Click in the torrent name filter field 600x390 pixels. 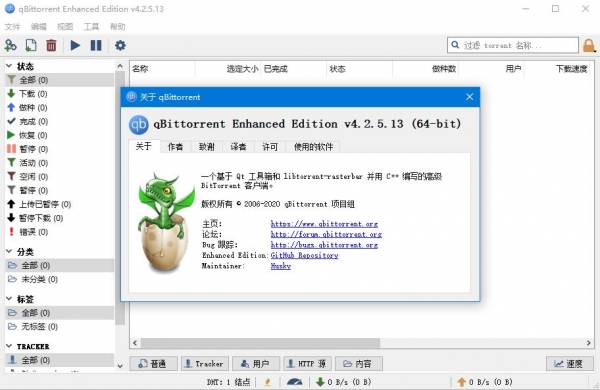pos(513,45)
